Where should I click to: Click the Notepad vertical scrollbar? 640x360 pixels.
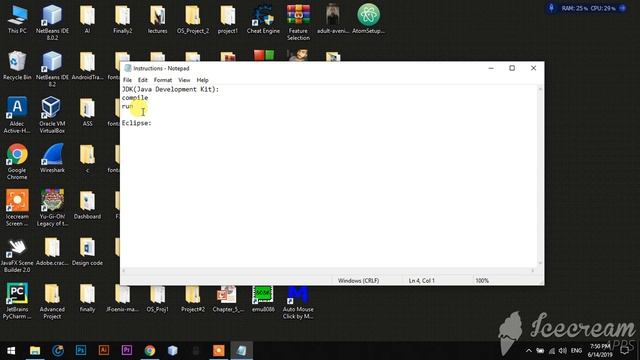(x=540, y=176)
